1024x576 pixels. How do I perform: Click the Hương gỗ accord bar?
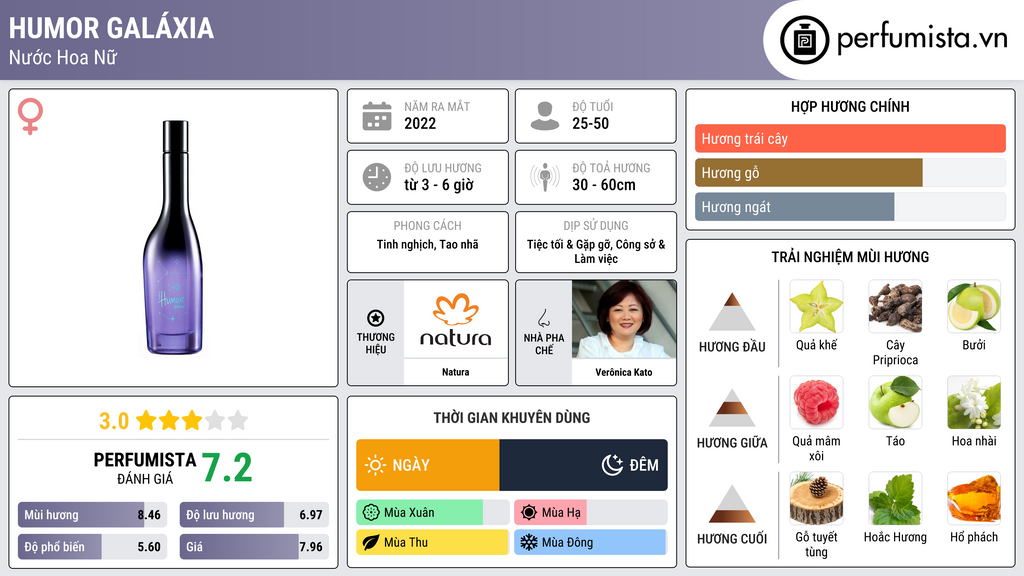click(x=850, y=172)
